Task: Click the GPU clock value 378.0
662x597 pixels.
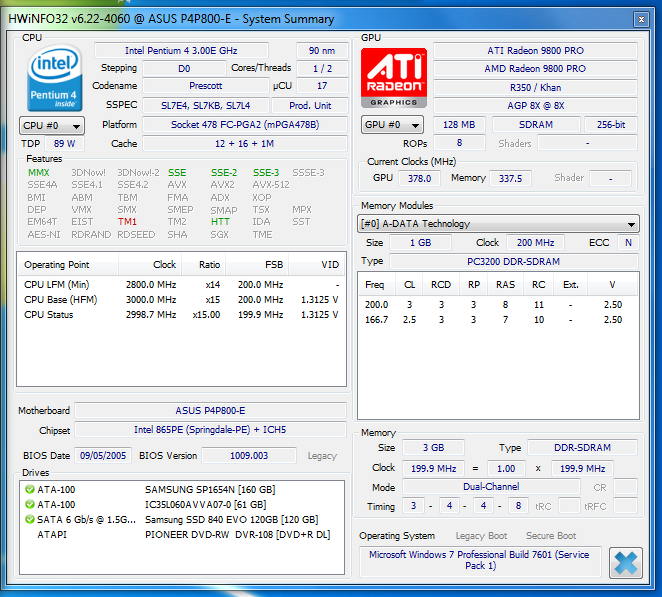Action: tap(419, 179)
